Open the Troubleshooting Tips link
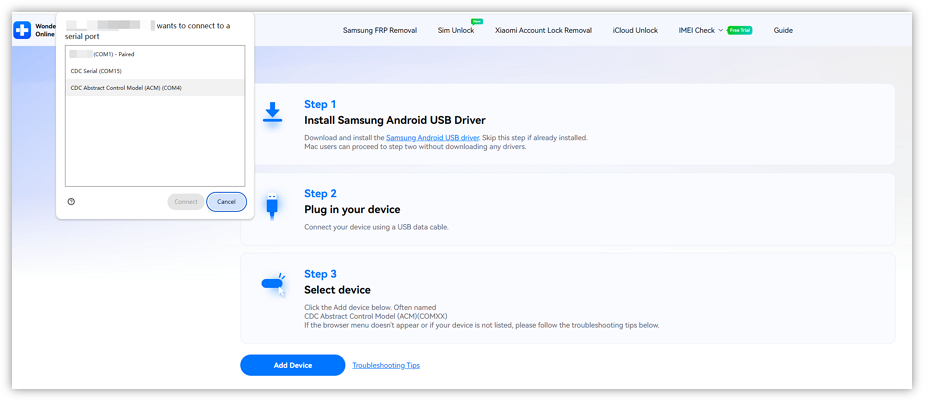The width and height of the screenshot is (925, 402). [386, 365]
